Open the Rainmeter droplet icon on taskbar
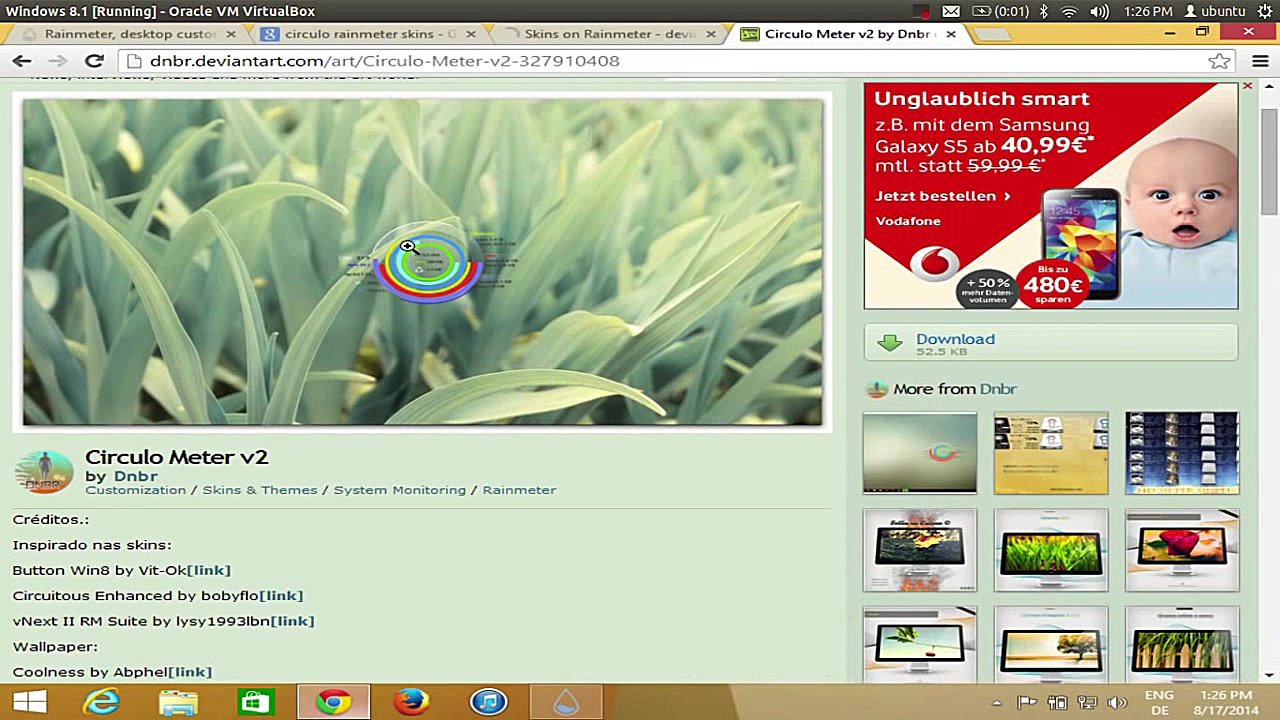The height and width of the screenshot is (720, 1280). pos(567,703)
